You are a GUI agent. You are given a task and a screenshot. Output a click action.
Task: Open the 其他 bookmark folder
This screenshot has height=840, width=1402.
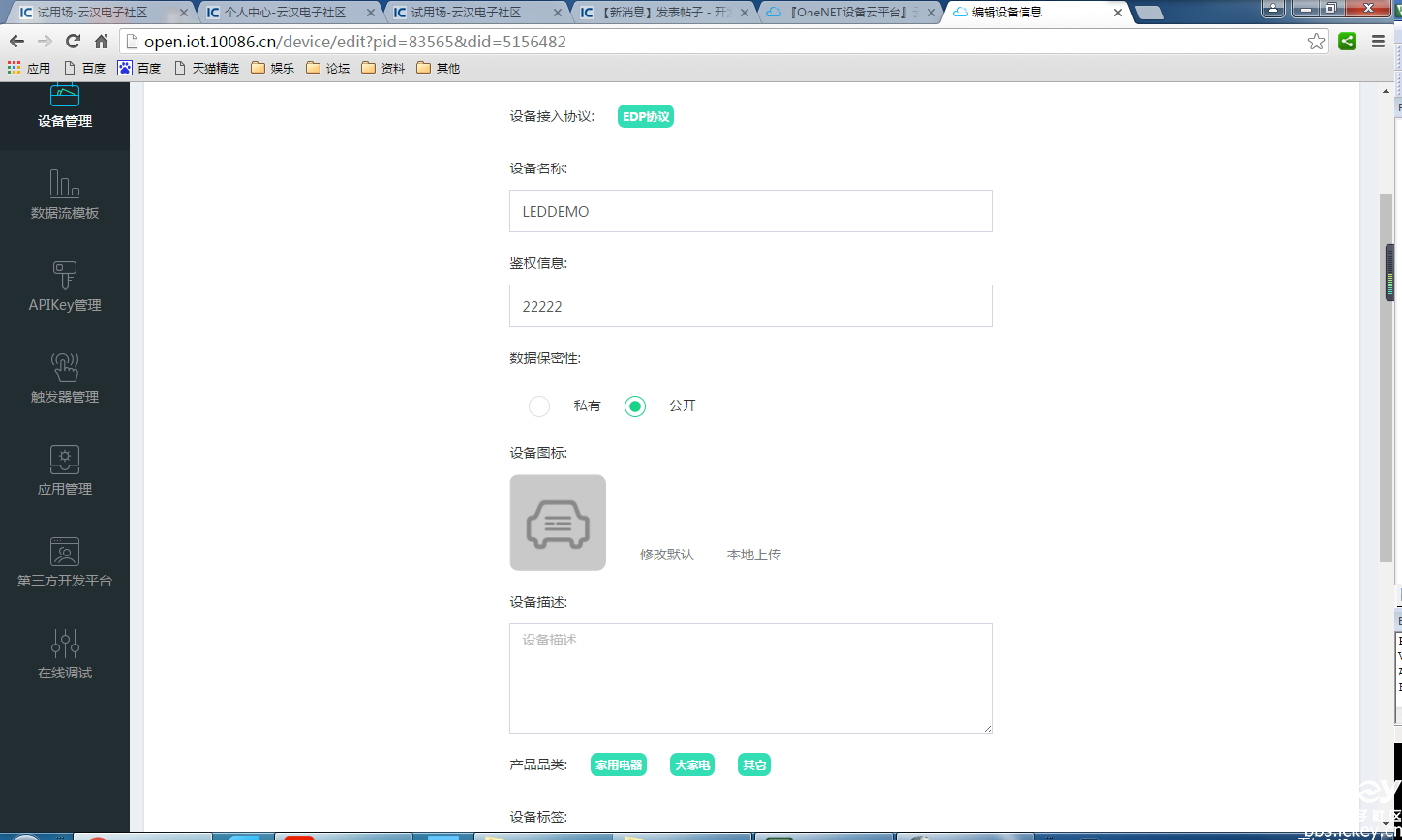(438, 68)
